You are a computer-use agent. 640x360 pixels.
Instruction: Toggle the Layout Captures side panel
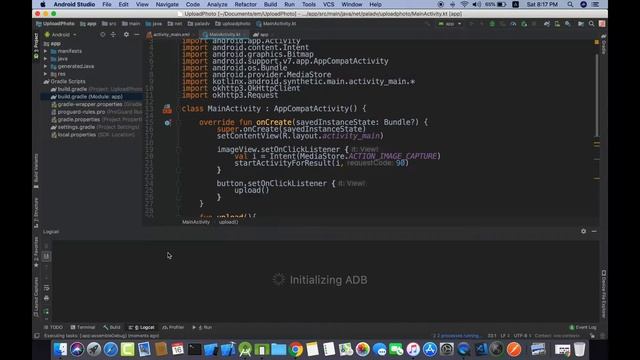(x=36, y=297)
